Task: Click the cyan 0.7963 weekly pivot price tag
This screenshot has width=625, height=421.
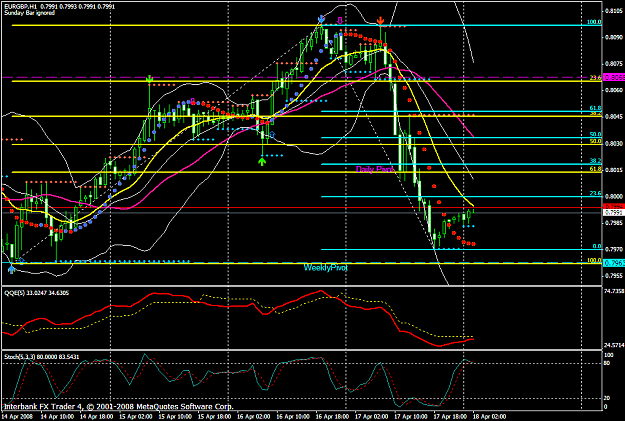Action: [614, 263]
